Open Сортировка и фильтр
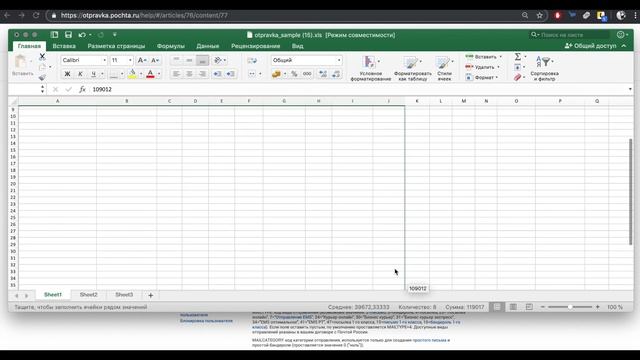The image size is (640, 360). click(x=544, y=68)
